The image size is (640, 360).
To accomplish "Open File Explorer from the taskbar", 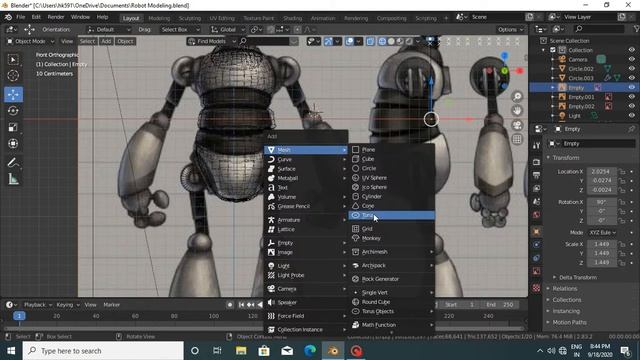I will coord(241,351).
